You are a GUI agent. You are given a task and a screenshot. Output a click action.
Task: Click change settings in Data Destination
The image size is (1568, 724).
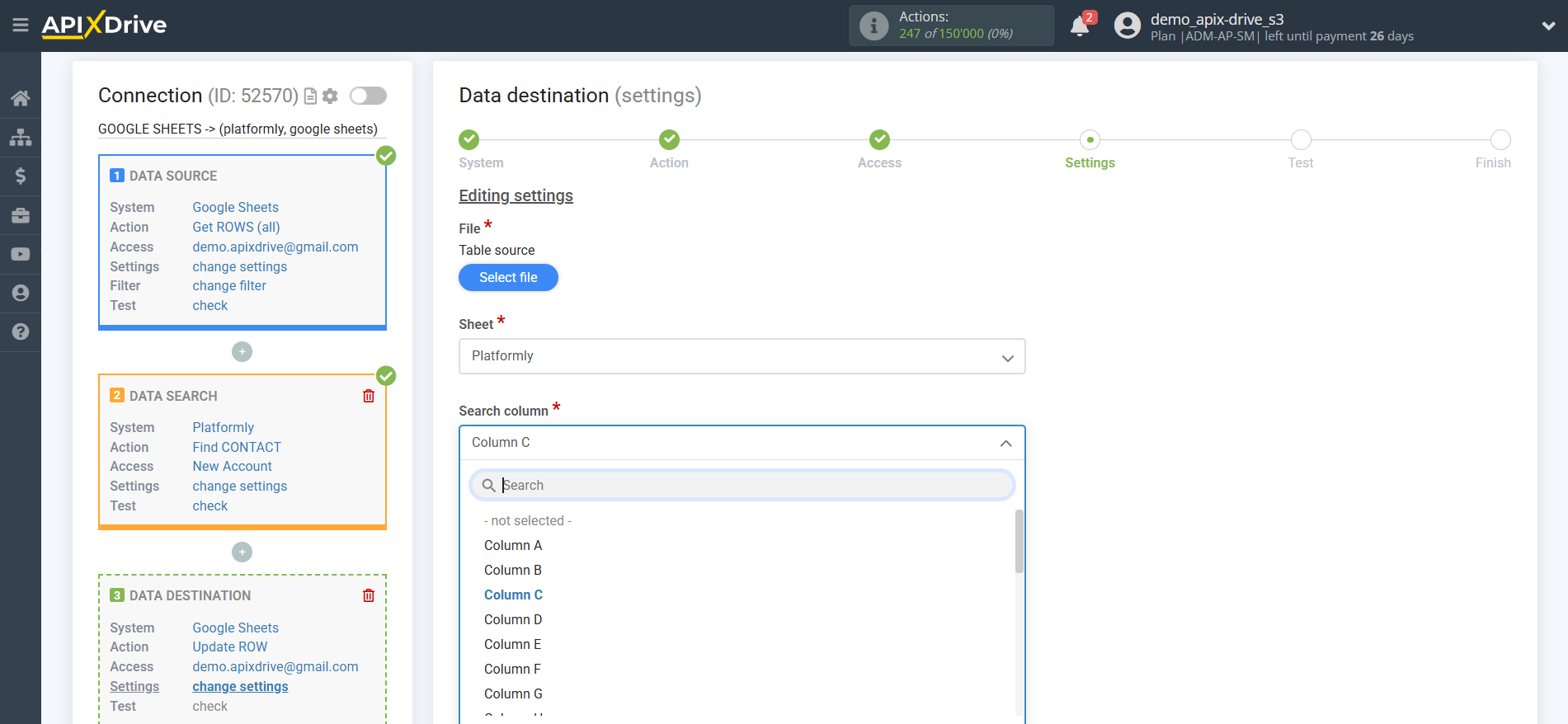(x=240, y=686)
